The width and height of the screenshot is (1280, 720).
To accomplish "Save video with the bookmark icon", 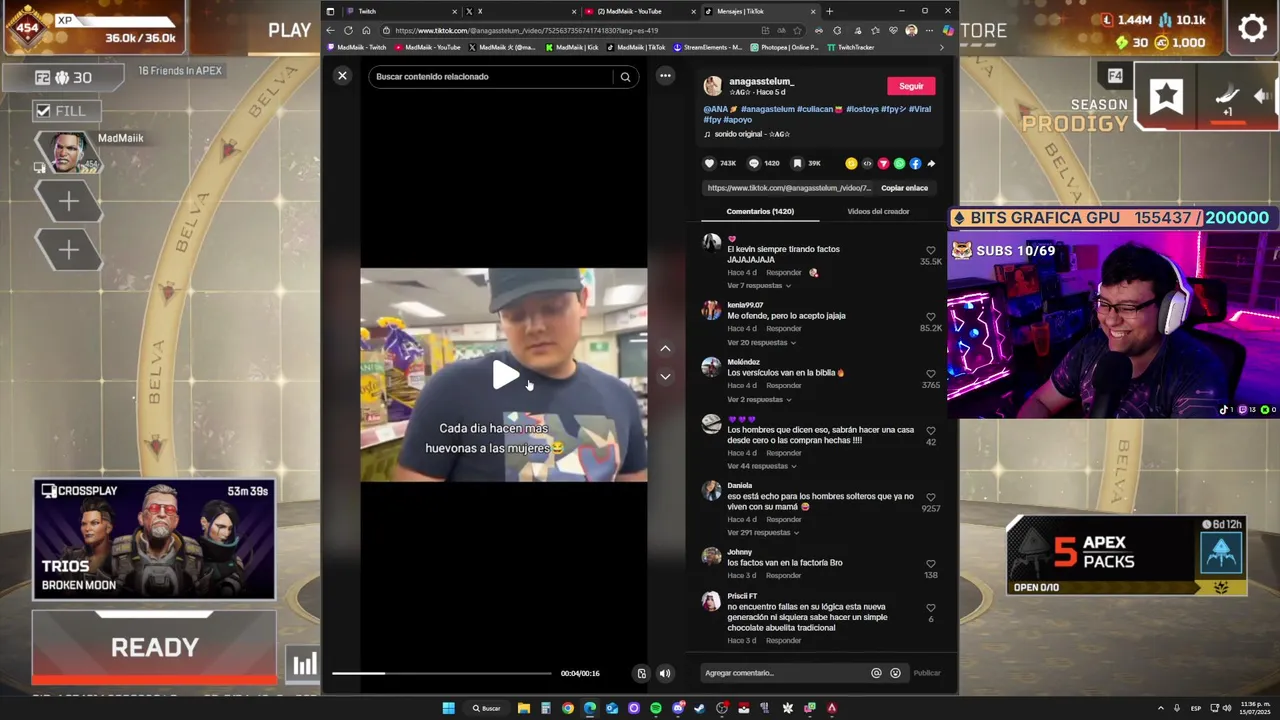I will pos(797,163).
